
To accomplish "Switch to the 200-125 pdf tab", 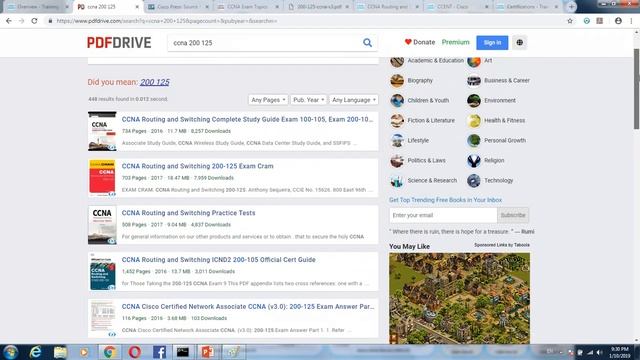I will 318,7.
